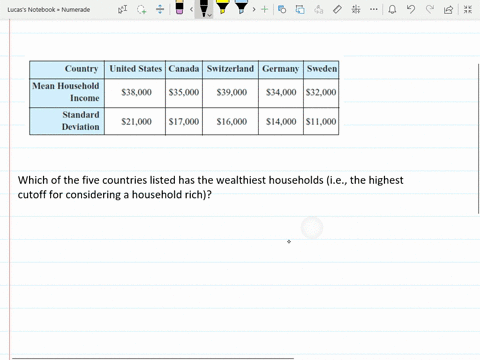The image size is (480, 360).
Task: Show more pens with right chevron
Action: pyautogui.click(x=254, y=9)
